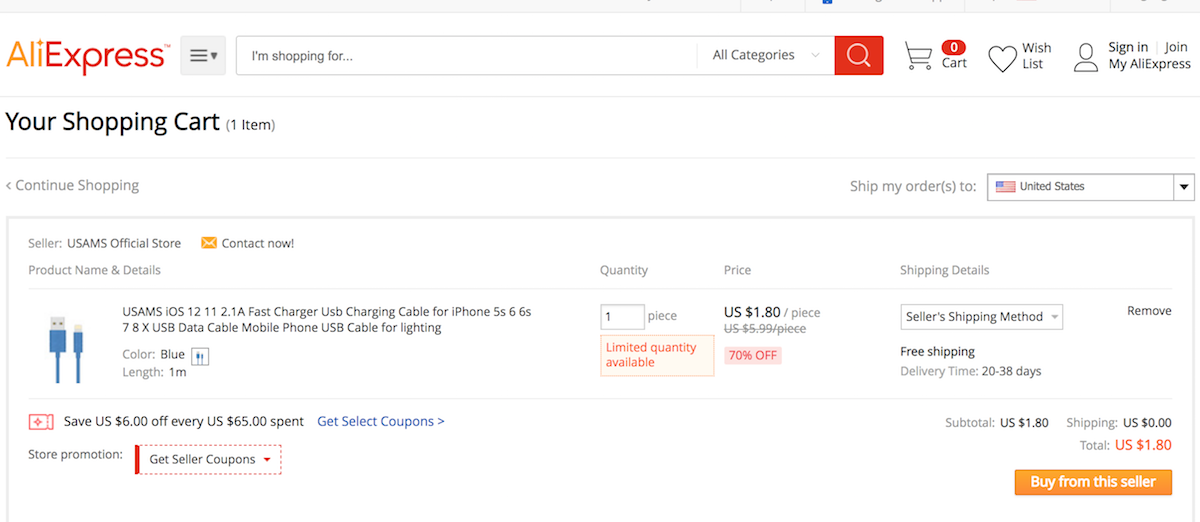Click the Sign in link
Image resolution: width=1200 pixels, height=522 pixels.
coord(1128,47)
